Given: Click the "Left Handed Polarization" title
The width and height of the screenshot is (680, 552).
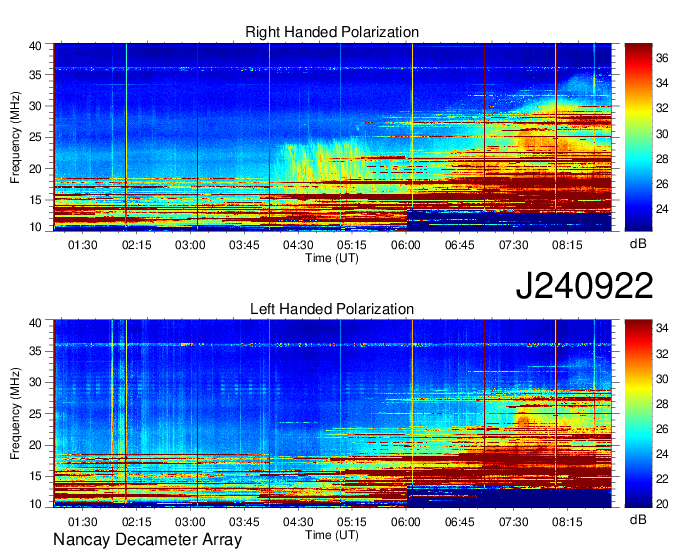Looking at the screenshot, I should click(x=332, y=309).
